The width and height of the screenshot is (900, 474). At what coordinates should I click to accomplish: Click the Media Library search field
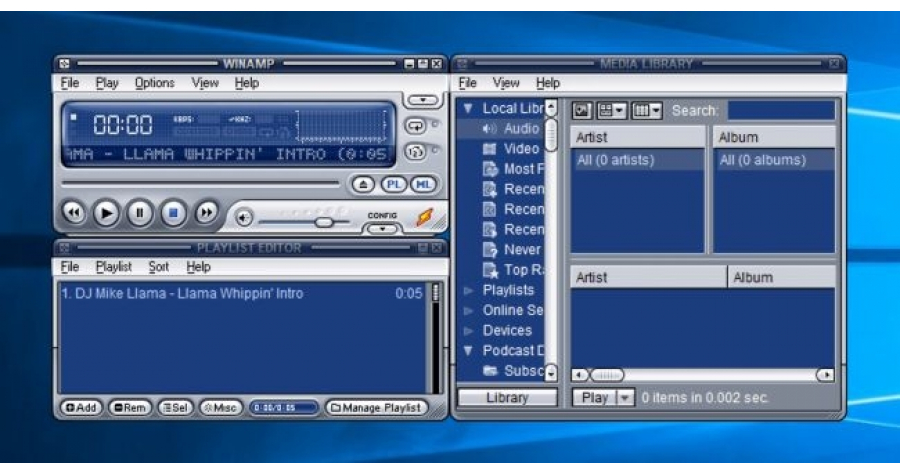(x=781, y=110)
